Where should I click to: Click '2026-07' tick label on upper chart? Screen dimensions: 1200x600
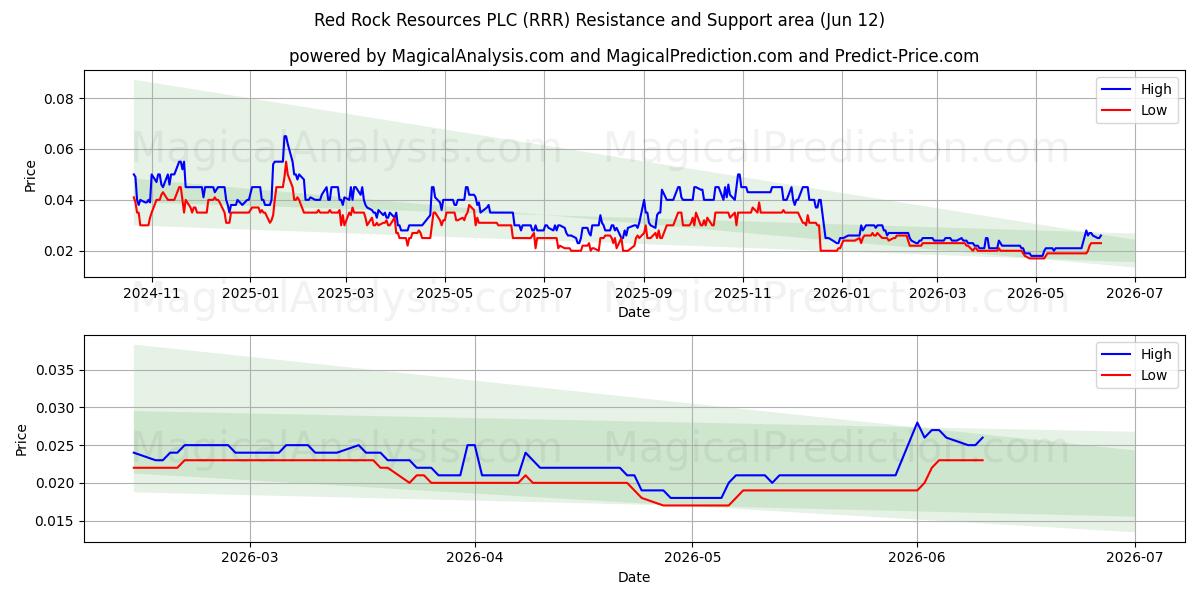(x=1135, y=293)
